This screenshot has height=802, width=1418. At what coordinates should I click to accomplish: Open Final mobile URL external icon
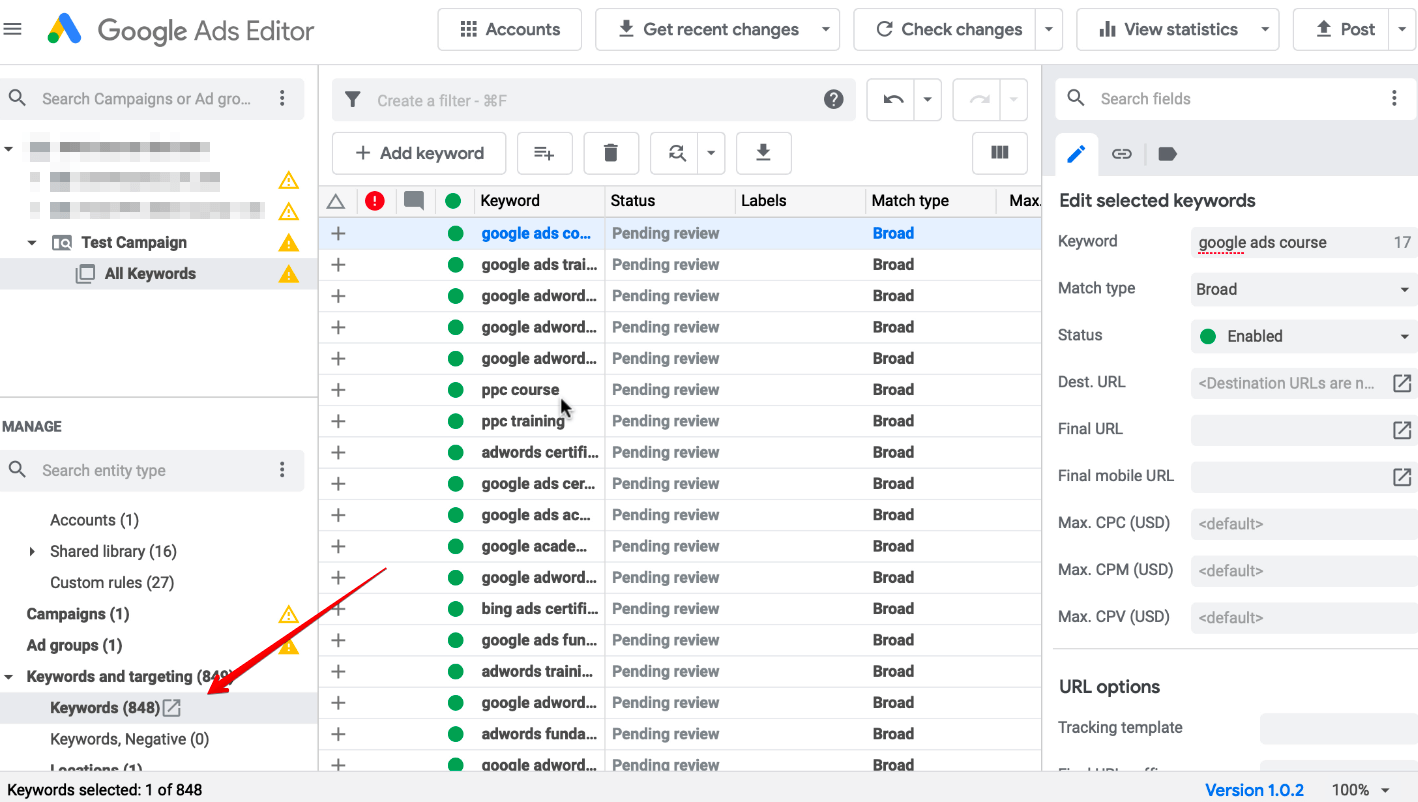point(1402,477)
